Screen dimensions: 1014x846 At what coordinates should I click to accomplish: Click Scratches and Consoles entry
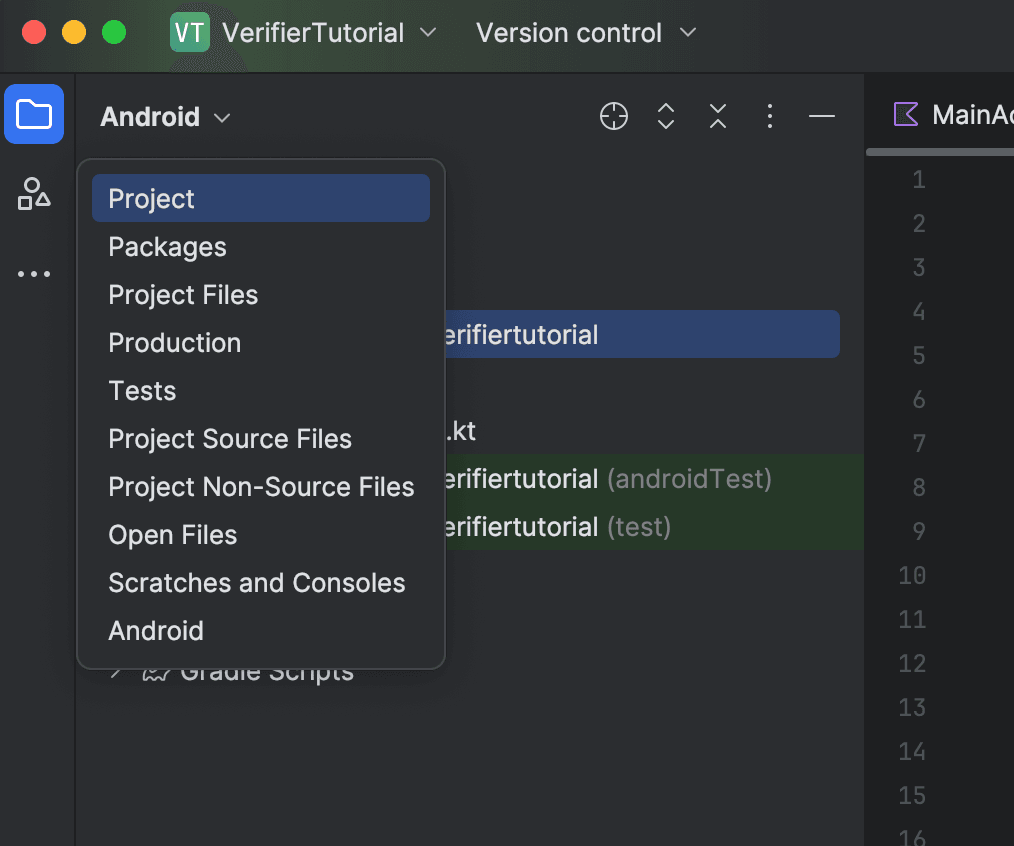(x=256, y=582)
